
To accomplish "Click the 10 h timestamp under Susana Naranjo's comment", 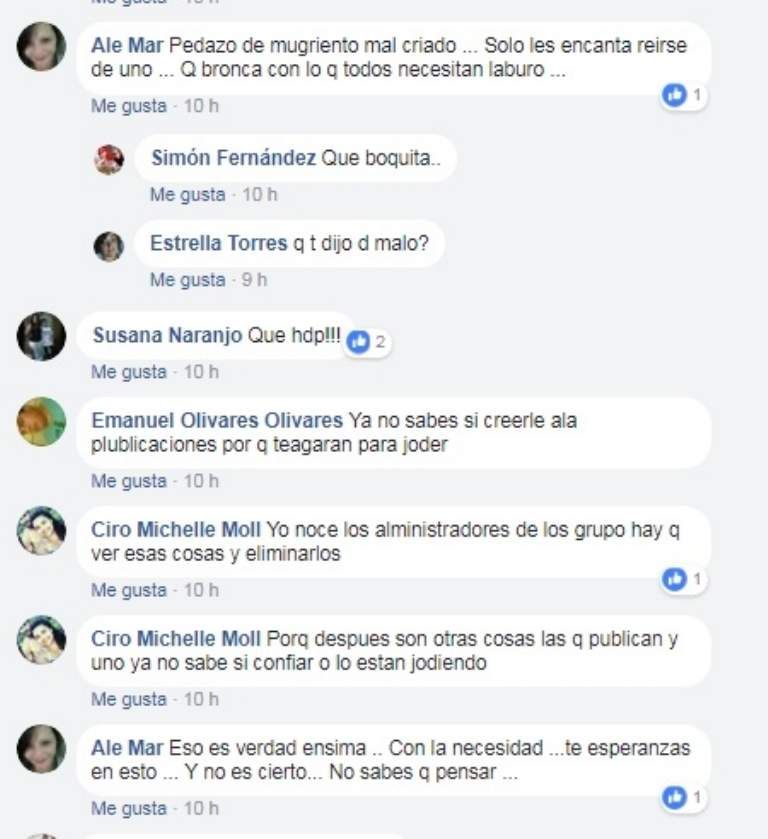I will (201, 372).
